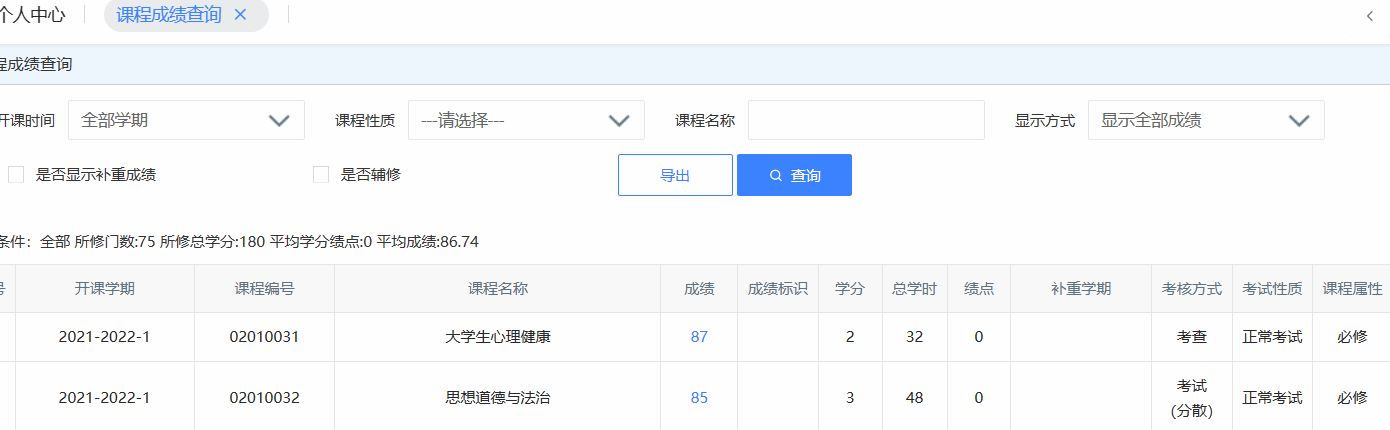This screenshot has width=1390, height=430.
Task: Click the left chevron collapse arrow
Action: 1369,16
